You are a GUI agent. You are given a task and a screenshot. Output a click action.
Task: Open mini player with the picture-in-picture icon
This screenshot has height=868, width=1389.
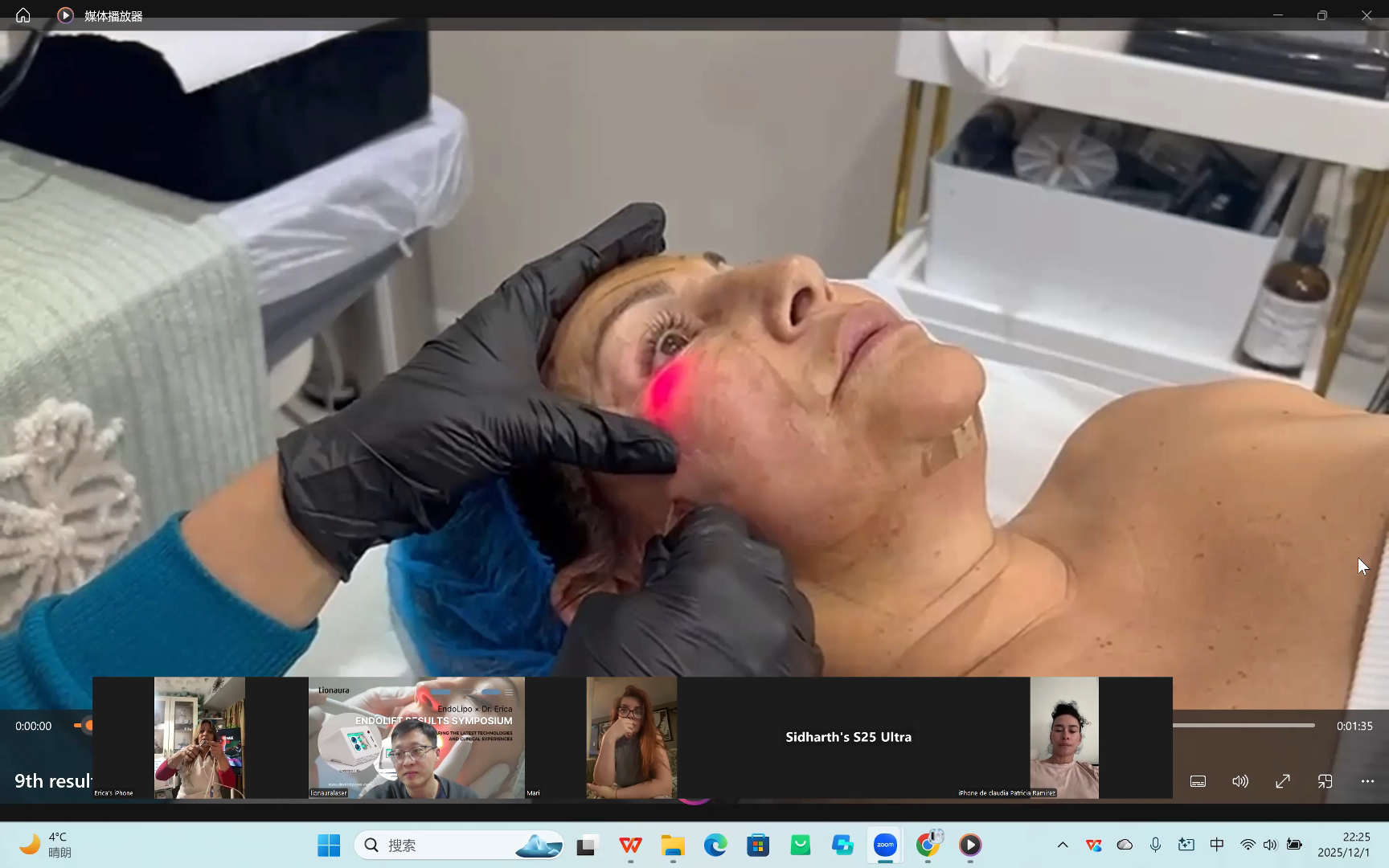[1325, 780]
